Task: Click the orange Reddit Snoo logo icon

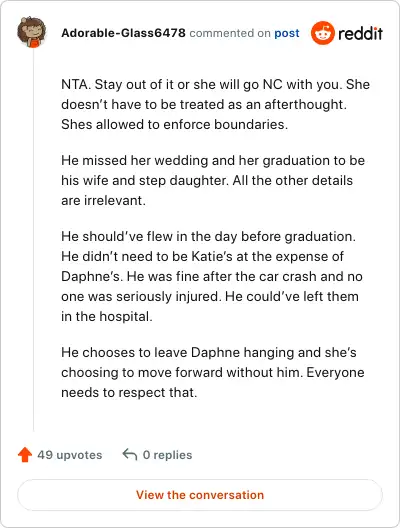Action: pyautogui.click(x=323, y=33)
